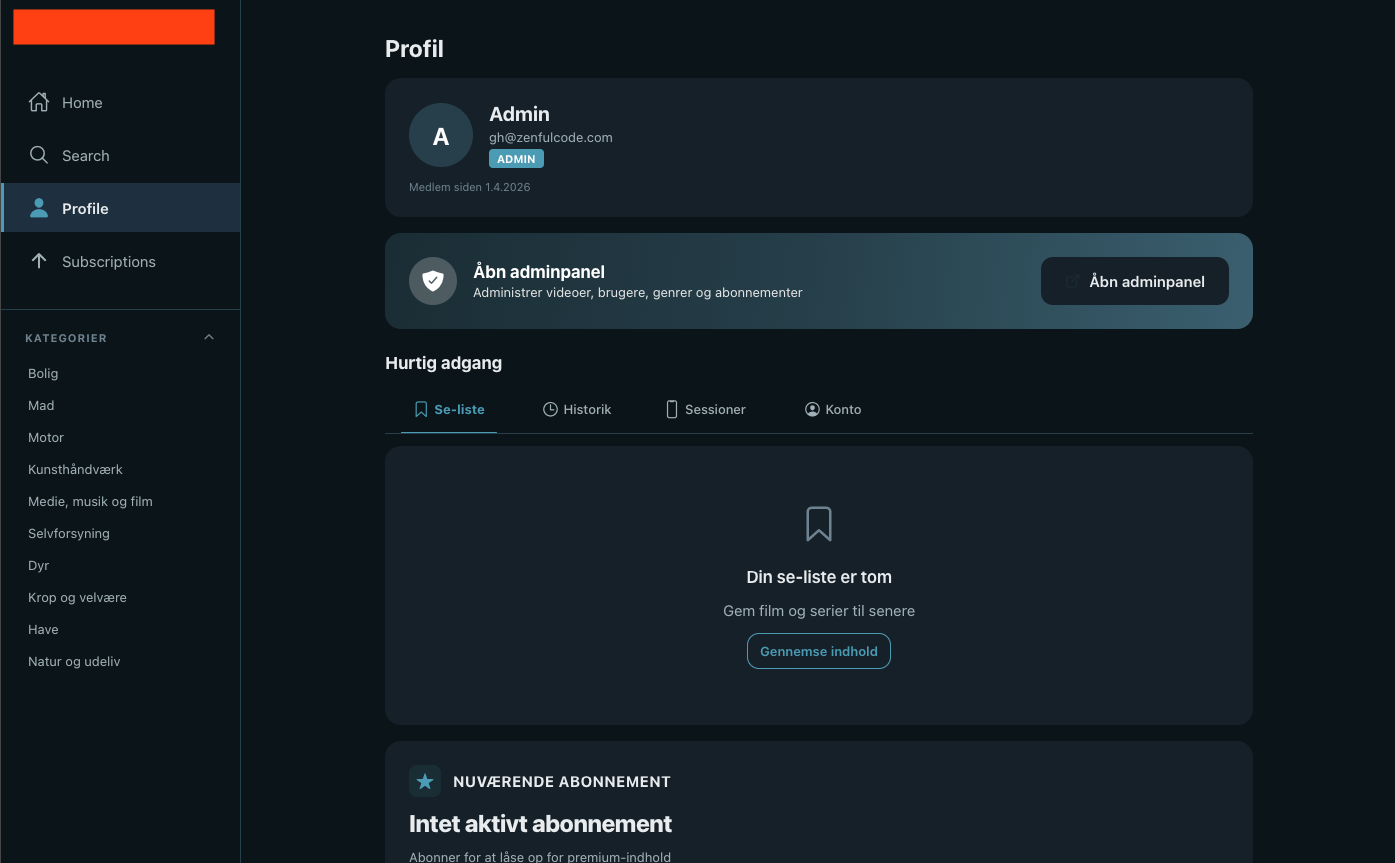Select the Se-liste tab

click(449, 409)
